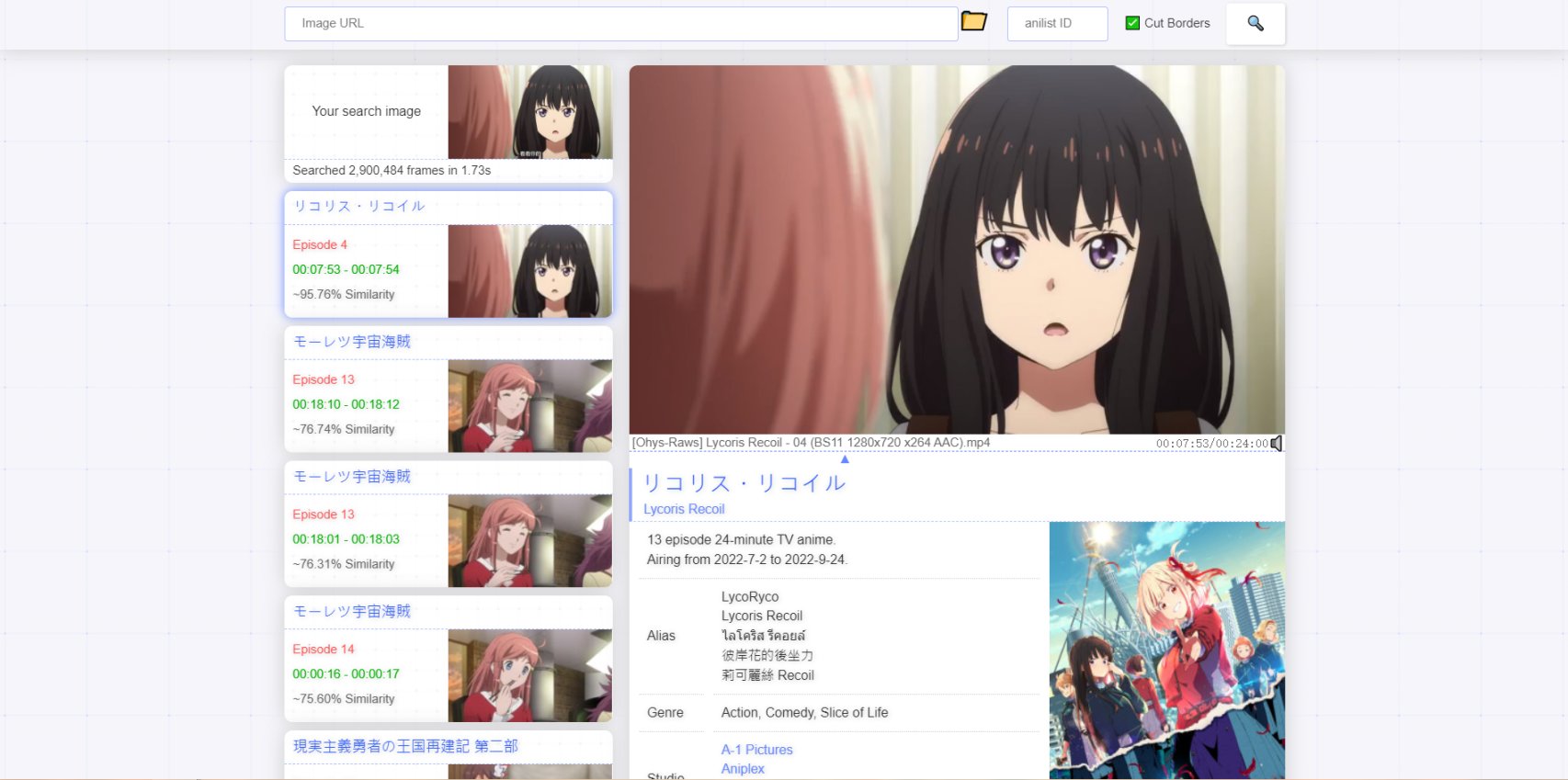
Task: Click the '~95.76% Similarity' text
Action: [x=344, y=294]
